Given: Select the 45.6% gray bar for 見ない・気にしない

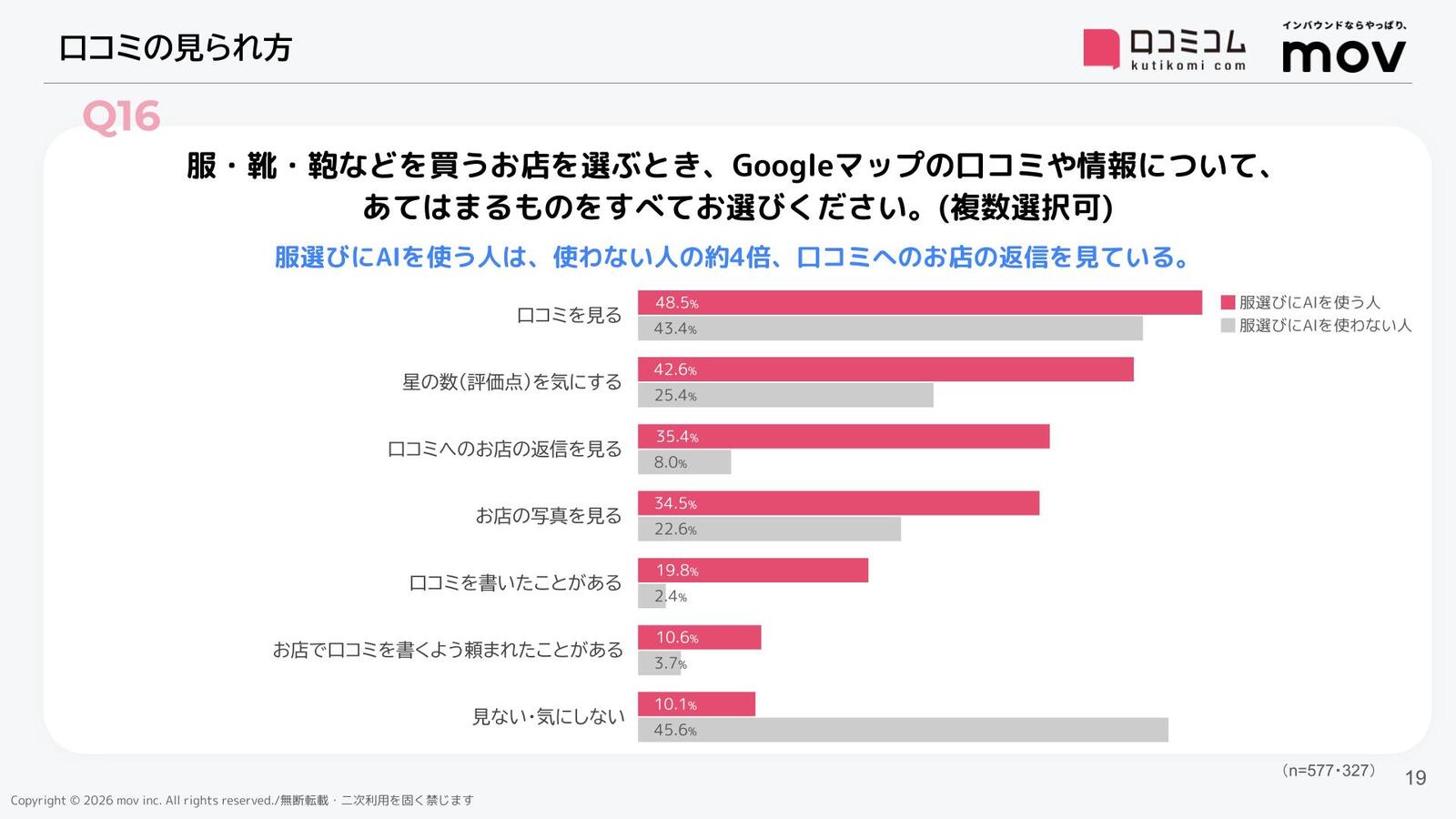Looking at the screenshot, I should [903, 730].
